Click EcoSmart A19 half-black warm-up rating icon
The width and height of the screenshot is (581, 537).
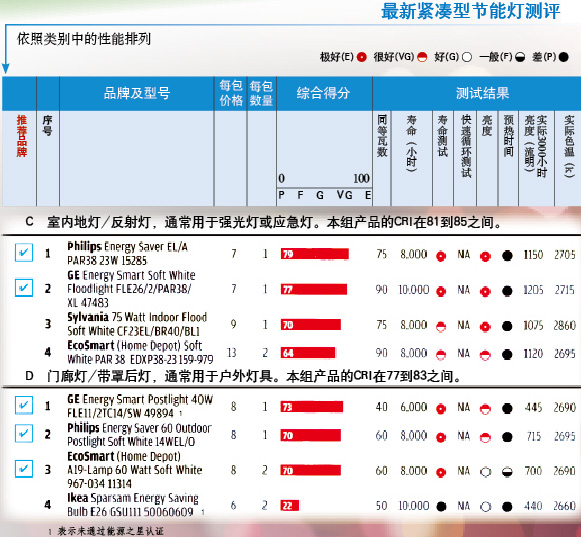507,472
